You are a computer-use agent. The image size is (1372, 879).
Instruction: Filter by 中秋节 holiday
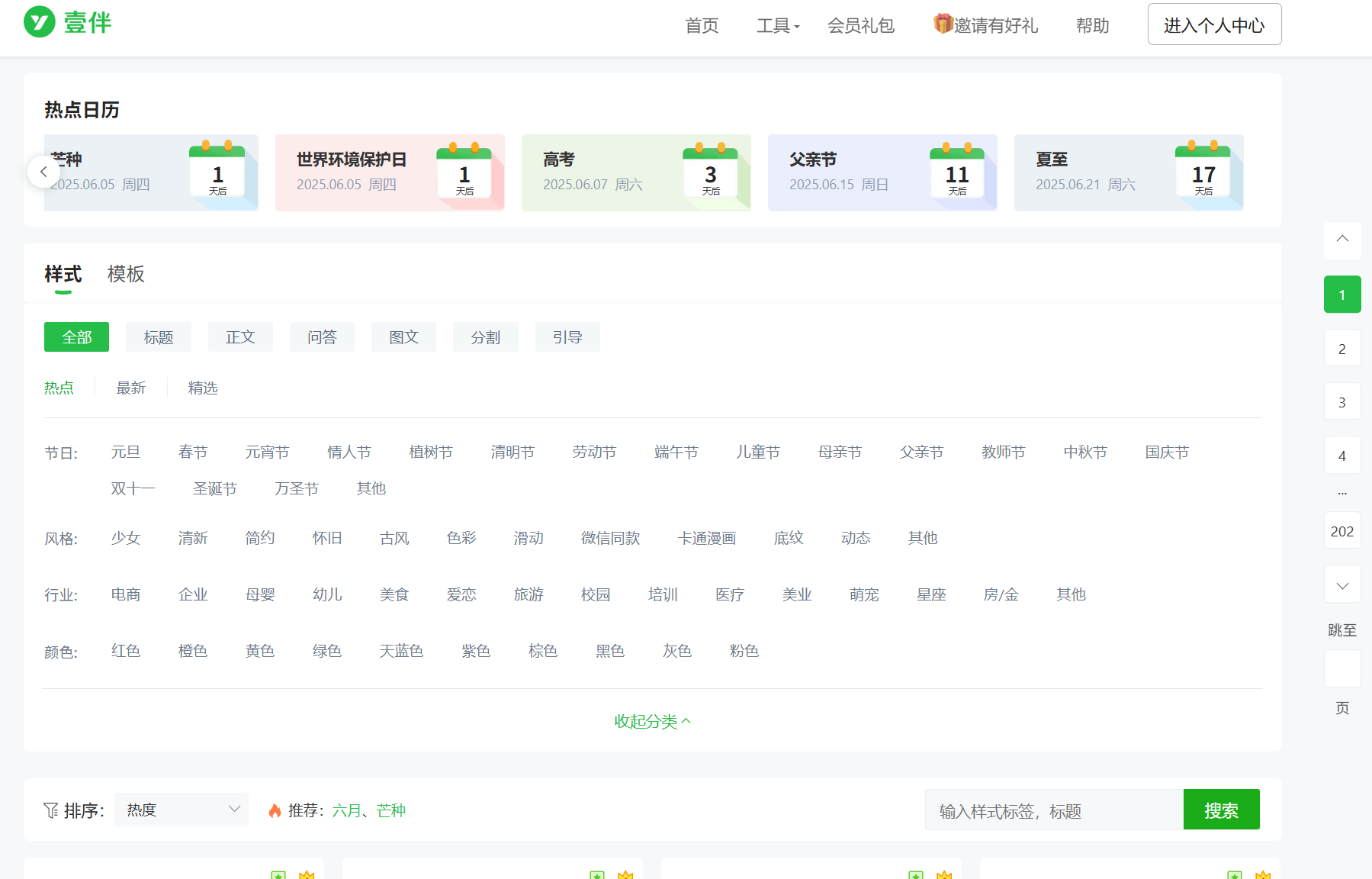tap(1085, 452)
